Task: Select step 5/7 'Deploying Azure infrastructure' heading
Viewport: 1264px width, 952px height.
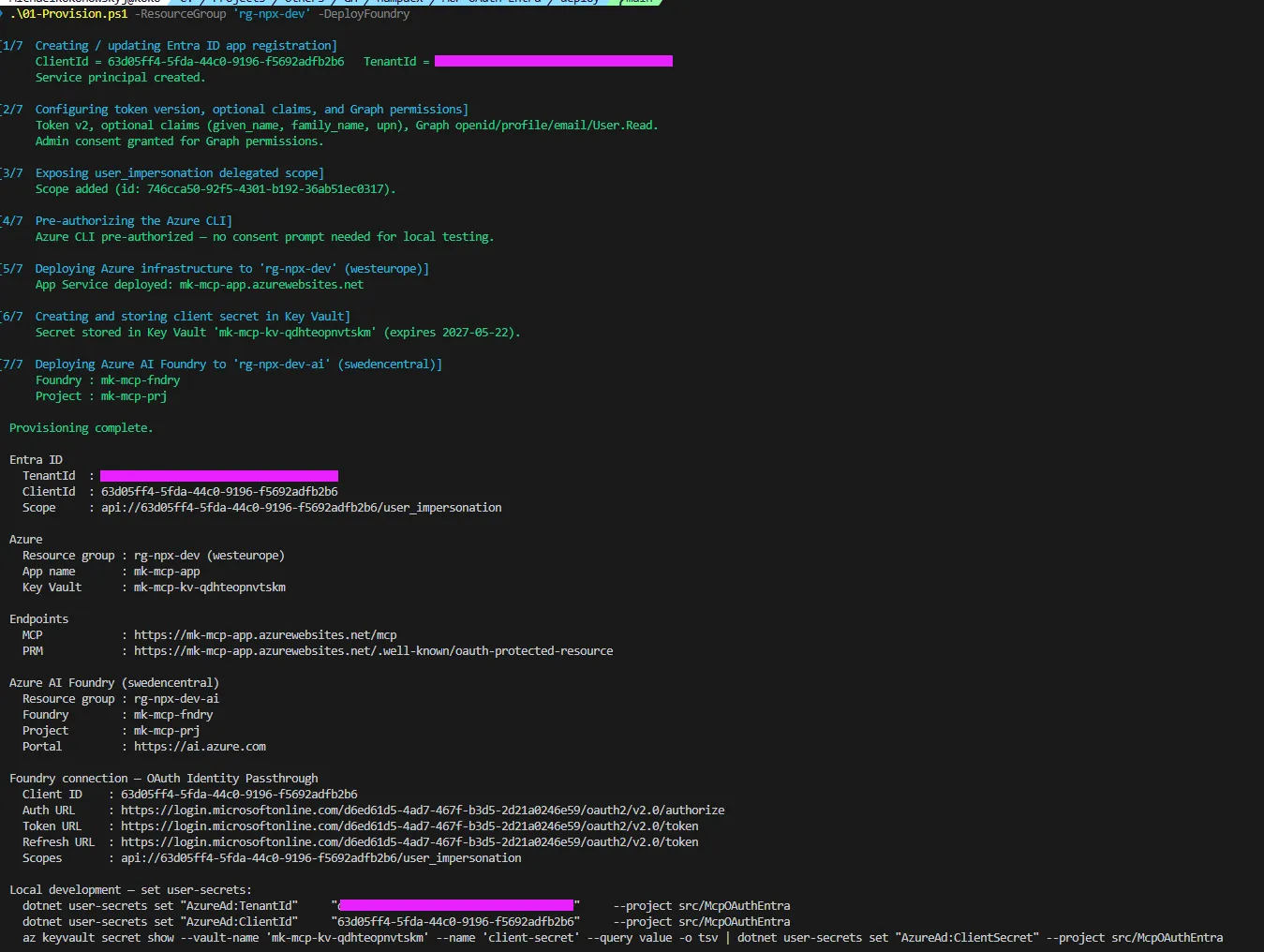Action: 216,269
